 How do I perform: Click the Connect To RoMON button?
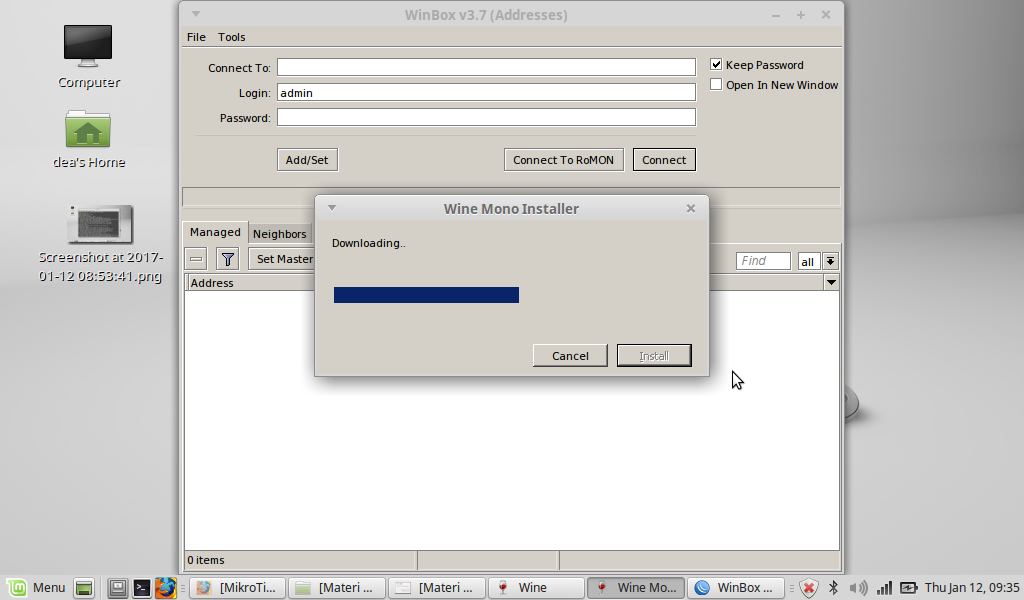click(564, 160)
